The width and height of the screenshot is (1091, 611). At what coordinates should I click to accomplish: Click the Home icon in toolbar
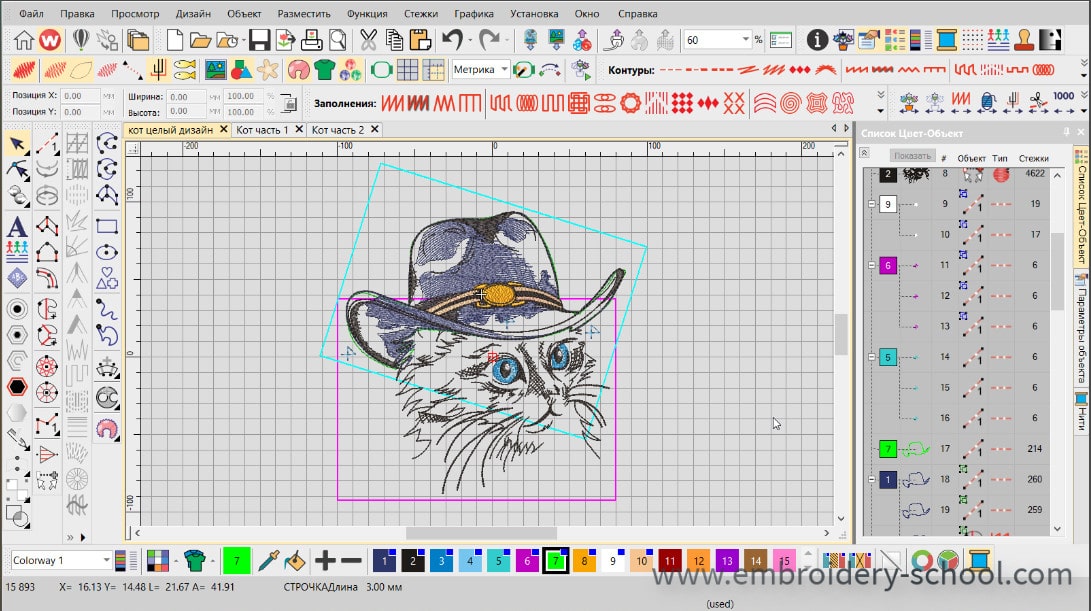click(24, 40)
